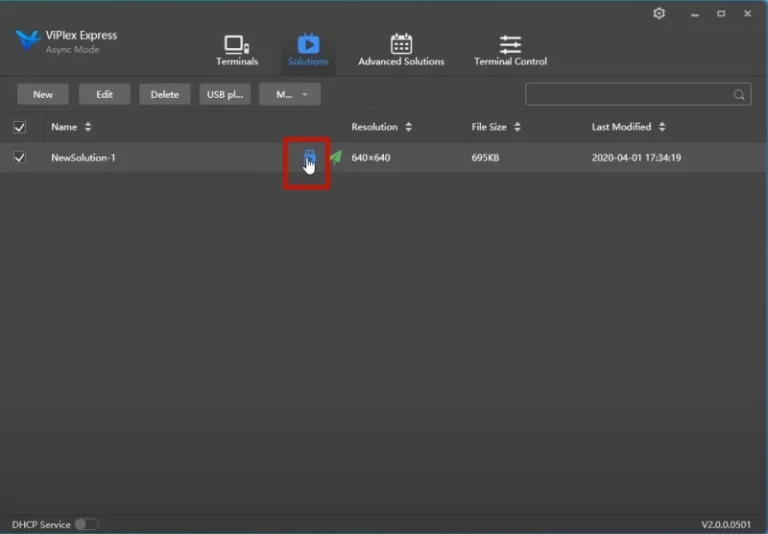
Task: Click the magnifier search icon
Action: (739, 95)
